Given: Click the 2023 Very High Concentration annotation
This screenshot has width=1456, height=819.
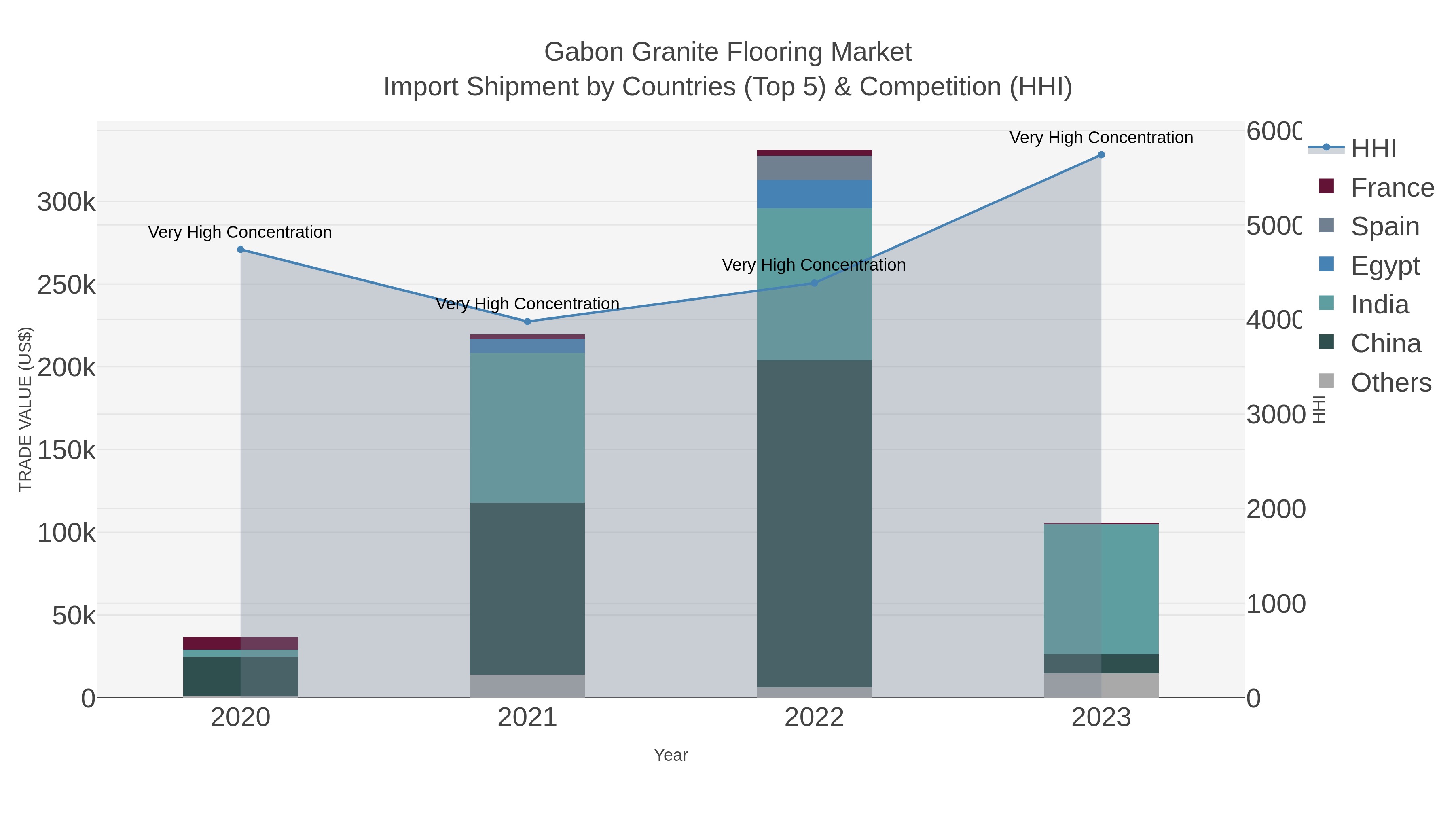Looking at the screenshot, I should [1101, 138].
